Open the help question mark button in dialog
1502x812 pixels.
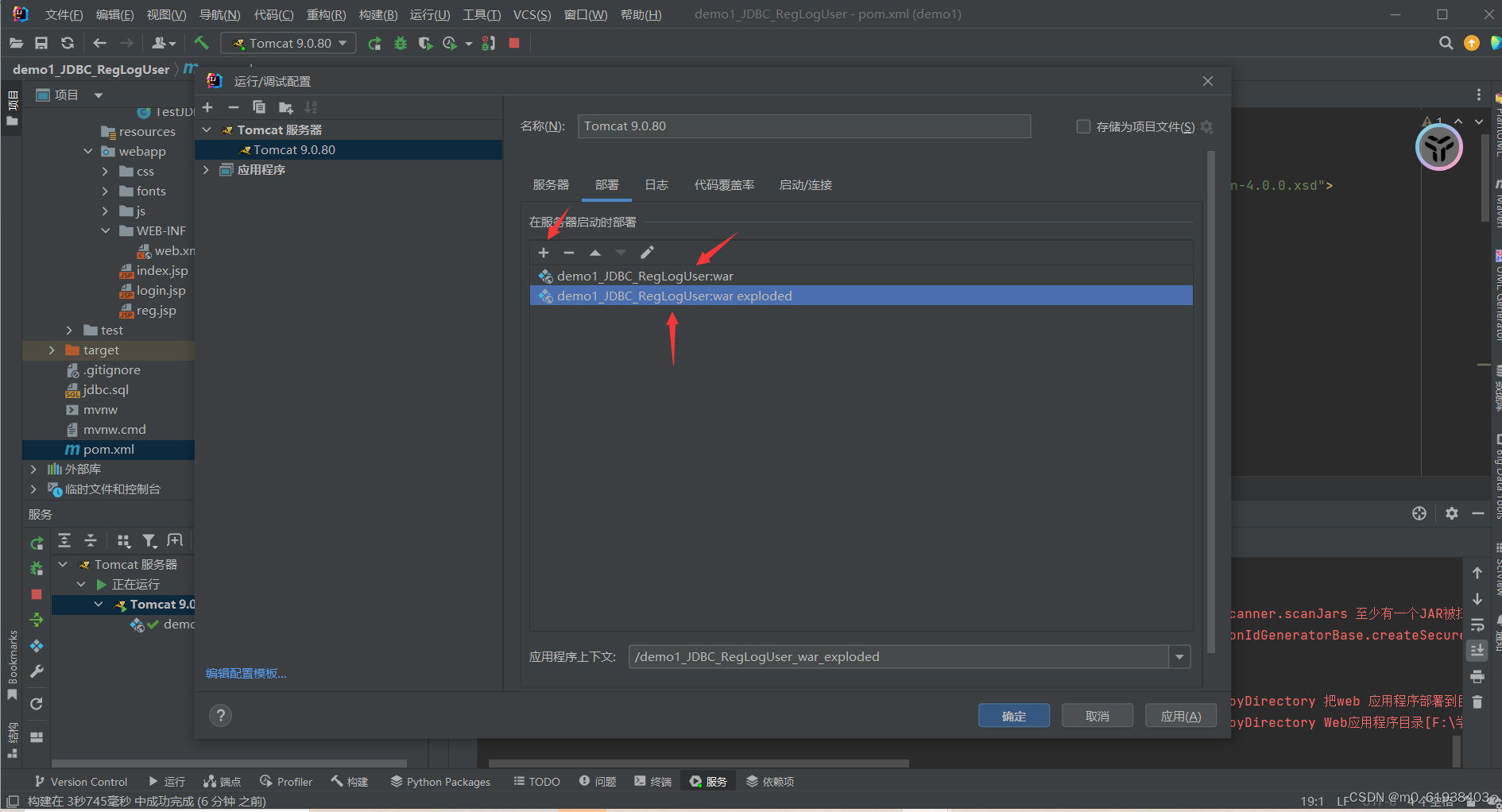221,715
